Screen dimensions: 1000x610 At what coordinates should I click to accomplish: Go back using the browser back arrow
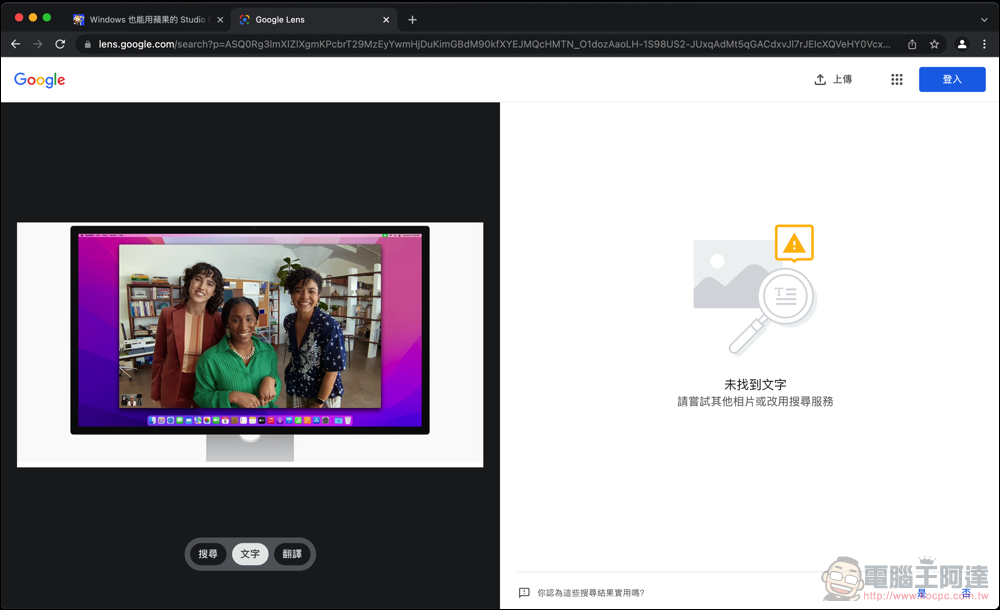click(16, 44)
